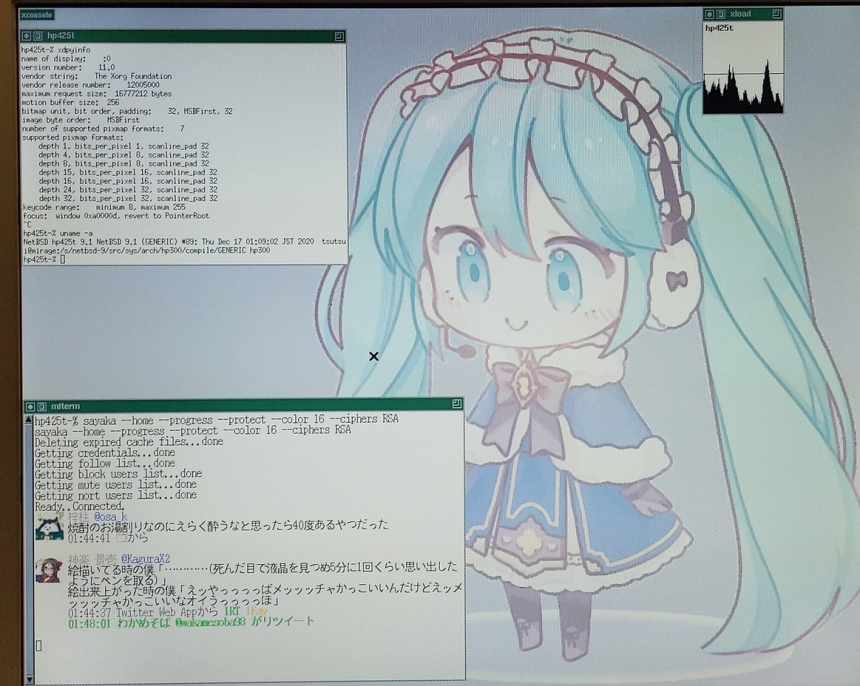860x686 pixels.
Task: Click the xload window title text
Action: point(741,14)
